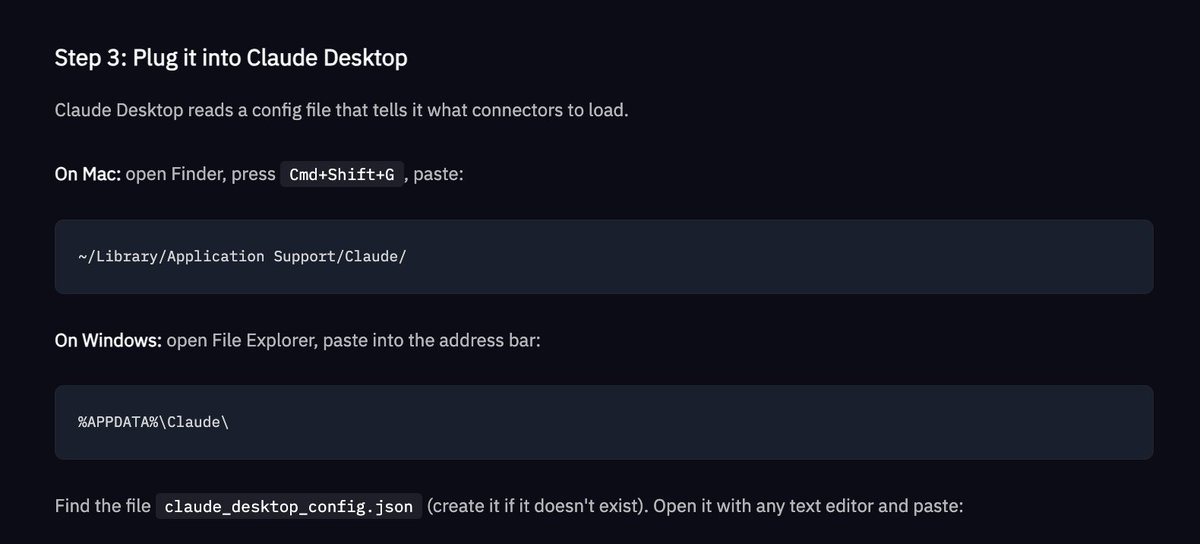This screenshot has height=544, width=1200.
Task: Click "paste into the address bar:" text
Action: pyautogui.click(x=430, y=340)
